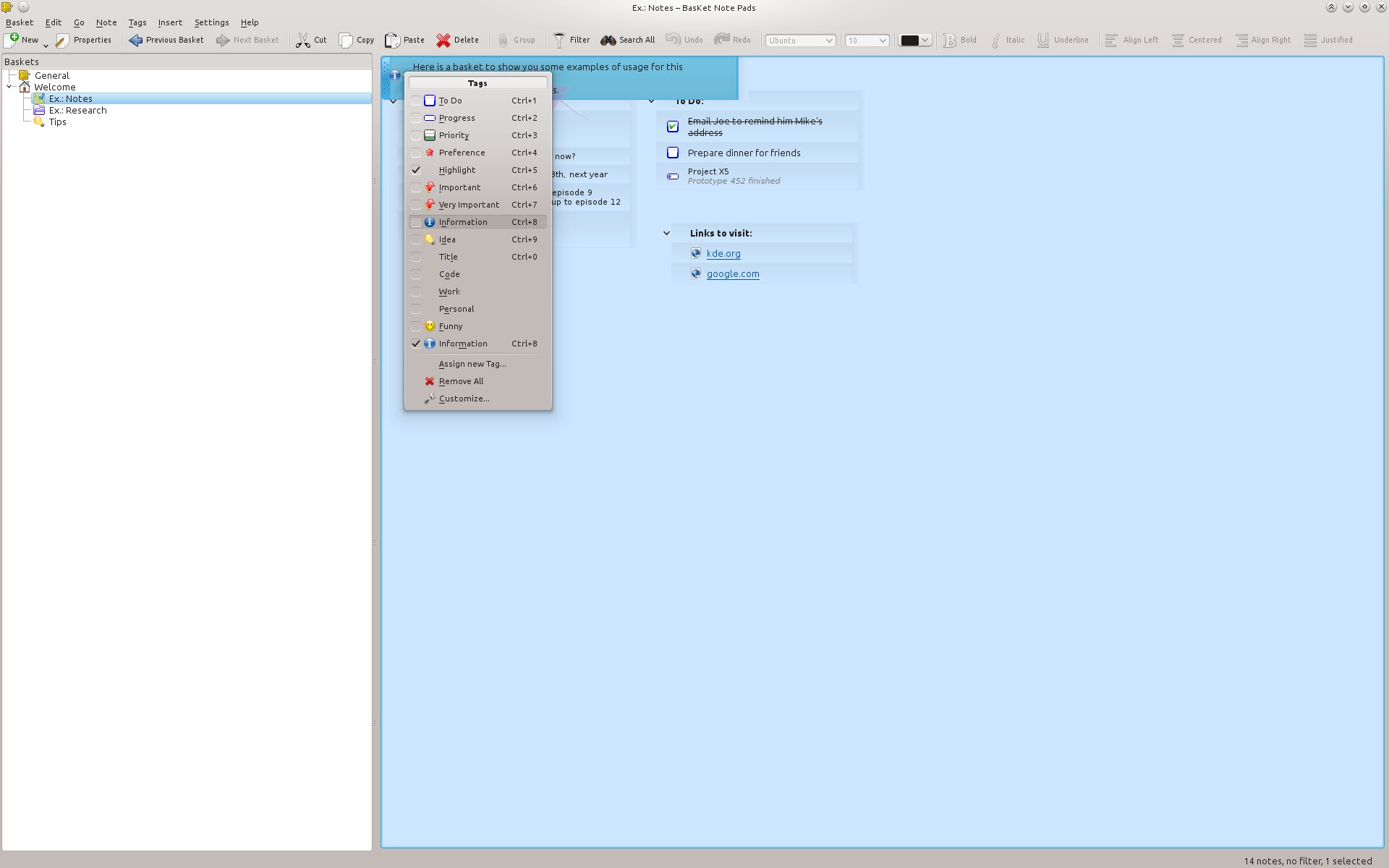Collapse the Welcome basket tree node
1389x868 pixels.
[9, 87]
